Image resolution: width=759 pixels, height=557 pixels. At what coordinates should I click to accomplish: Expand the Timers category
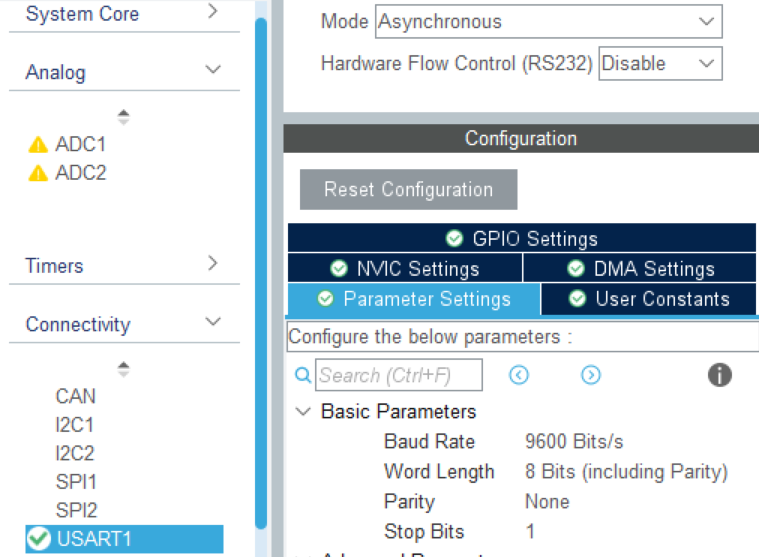[212, 264]
